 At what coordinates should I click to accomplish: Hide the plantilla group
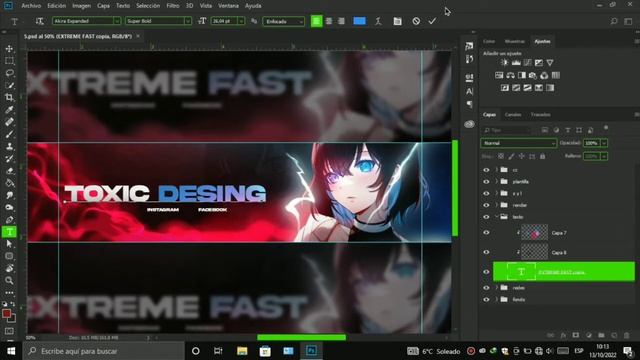coord(486,182)
